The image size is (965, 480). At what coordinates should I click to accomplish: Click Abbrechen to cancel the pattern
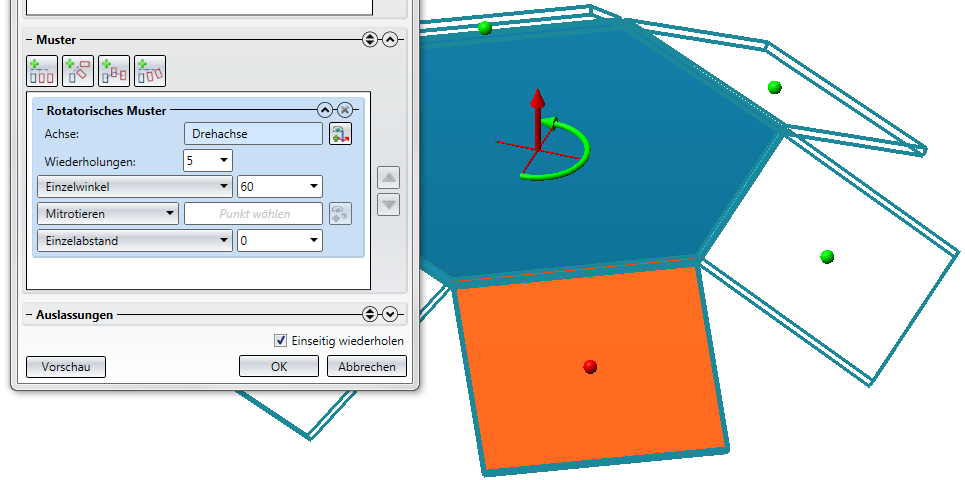367,367
